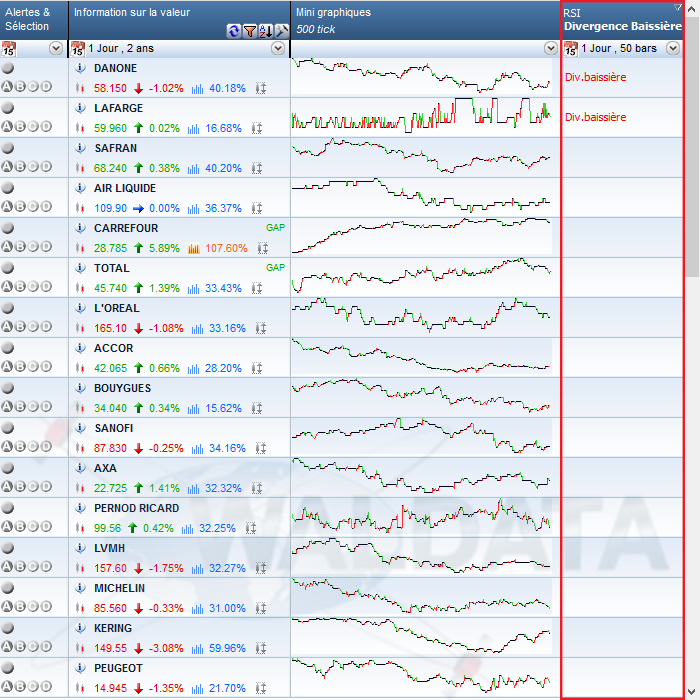The image size is (700, 700).
Task: Click candlestick chart icon for BOUYGUES
Action: [80, 408]
